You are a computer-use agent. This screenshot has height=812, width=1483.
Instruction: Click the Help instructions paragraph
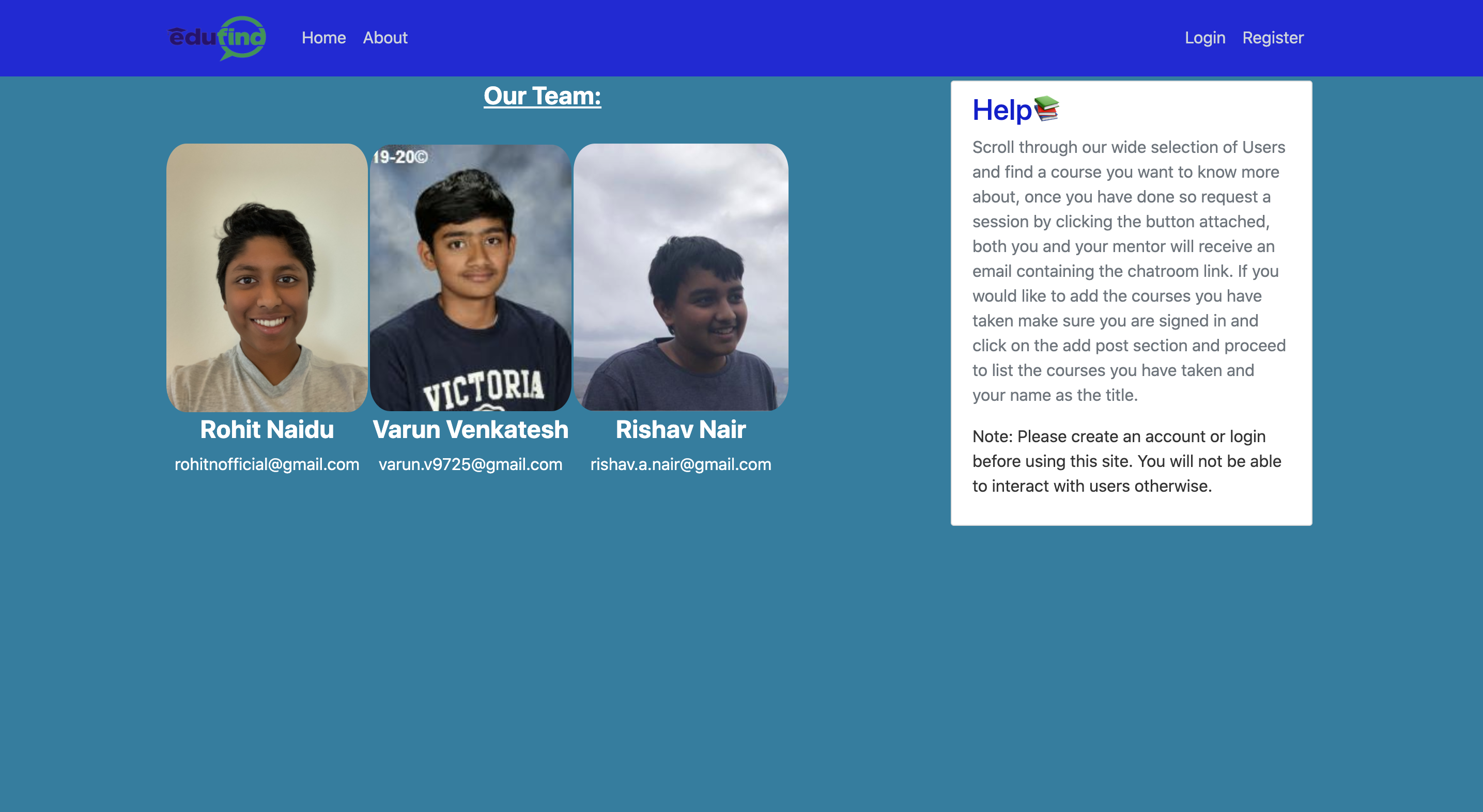point(1129,271)
